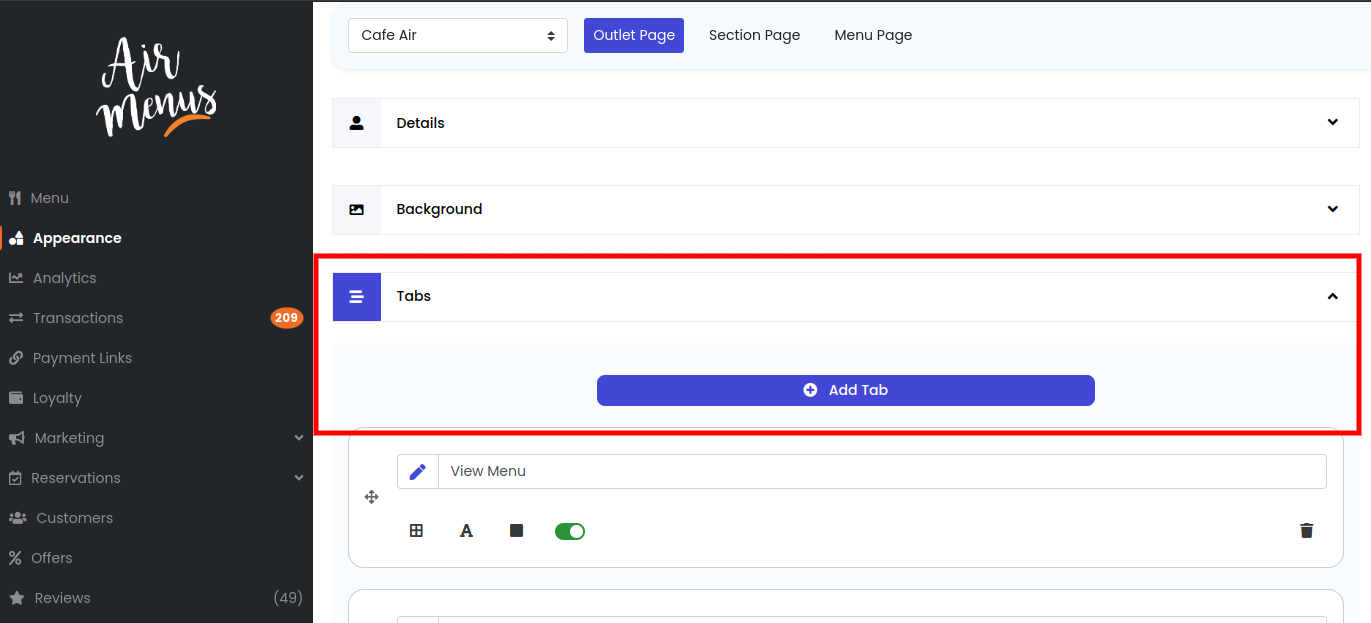Screen dimensions: 1371x623
Task: Click the Reviews star icon
Action: pos(17,598)
